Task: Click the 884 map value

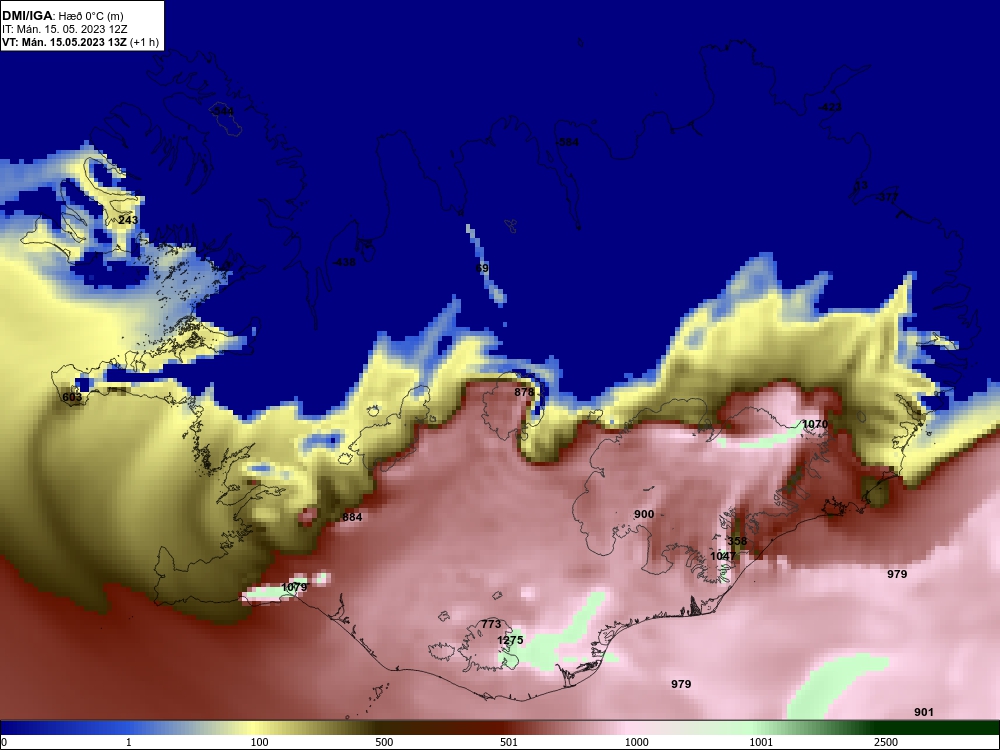Action: (352, 517)
